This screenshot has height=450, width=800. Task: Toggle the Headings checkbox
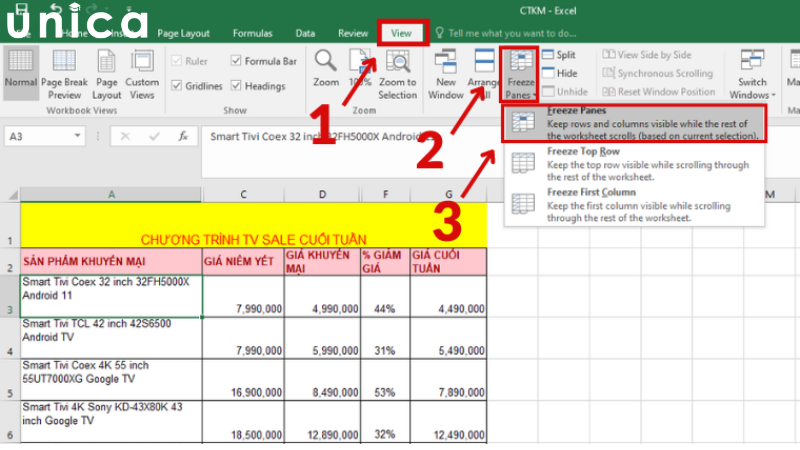237,86
